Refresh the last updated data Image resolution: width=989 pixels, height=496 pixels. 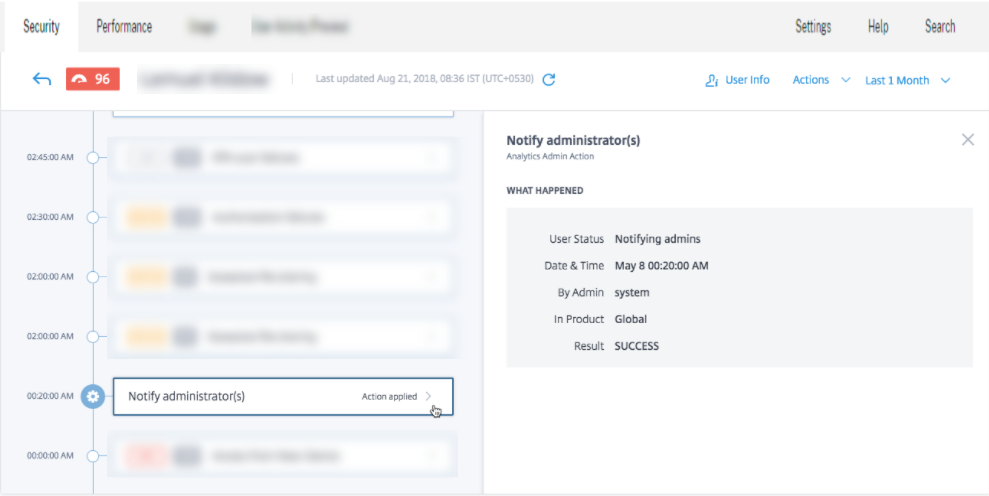click(x=548, y=80)
